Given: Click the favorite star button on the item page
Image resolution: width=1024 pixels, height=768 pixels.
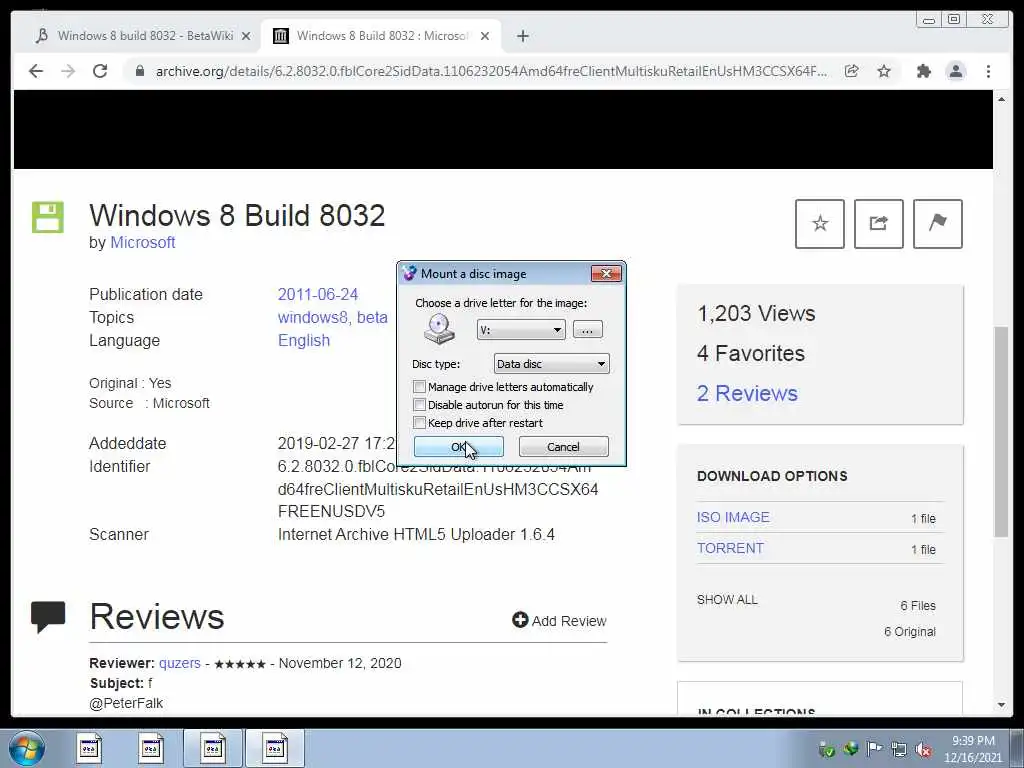Looking at the screenshot, I should tap(820, 224).
